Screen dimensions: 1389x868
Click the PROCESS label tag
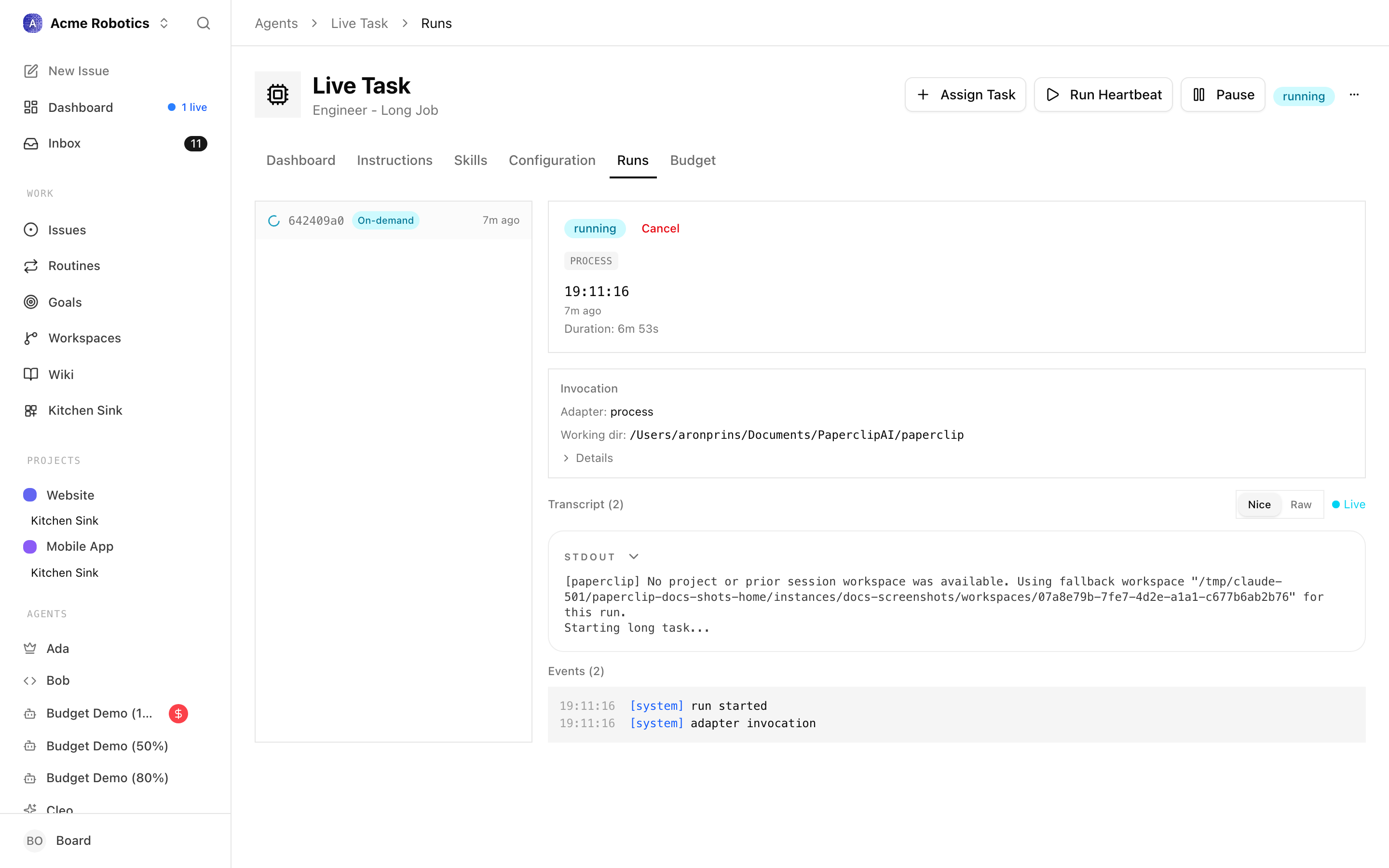coord(591,260)
